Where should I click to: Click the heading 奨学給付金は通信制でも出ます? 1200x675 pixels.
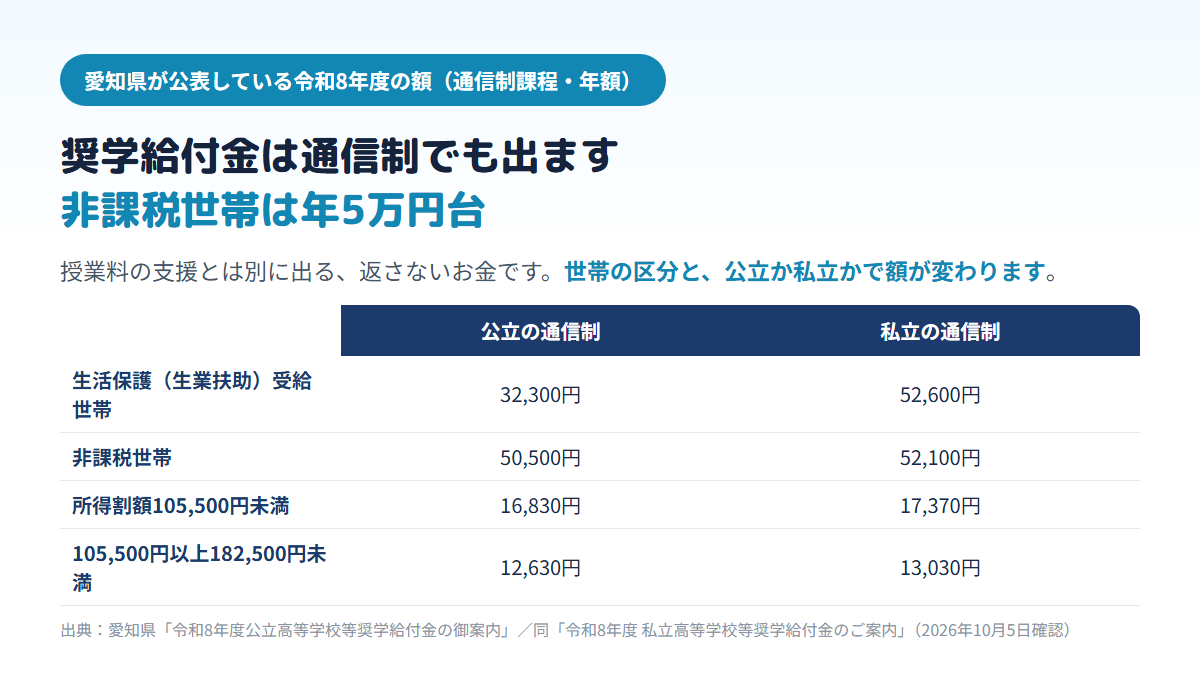tap(341, 157)
